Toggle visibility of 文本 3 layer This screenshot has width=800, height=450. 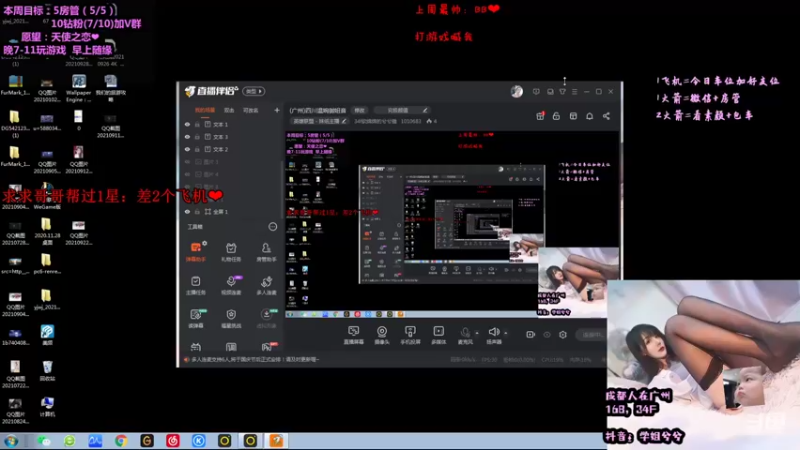(x=187, y=137)
